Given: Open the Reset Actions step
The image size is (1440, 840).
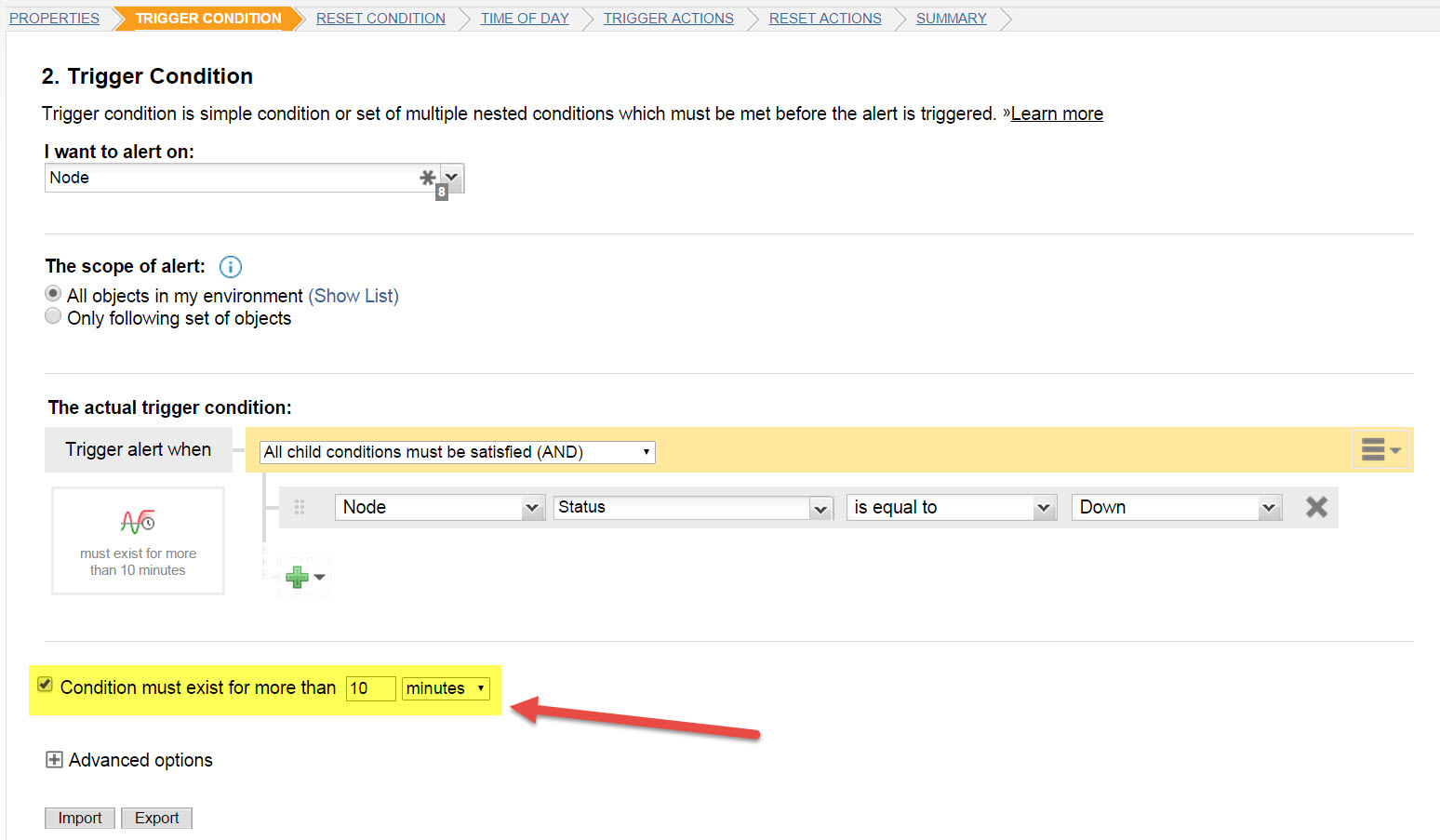Looking at the screenshot, I should click(825, 19).
